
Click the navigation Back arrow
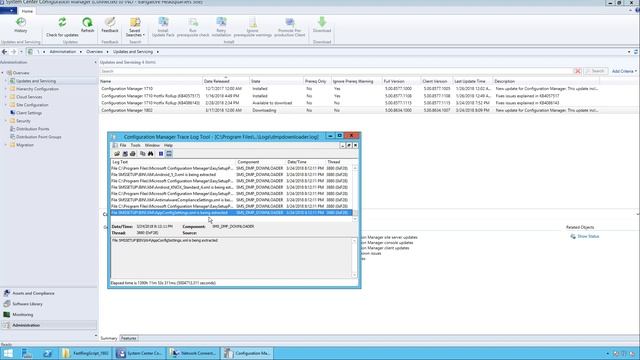tap(4, 52)
